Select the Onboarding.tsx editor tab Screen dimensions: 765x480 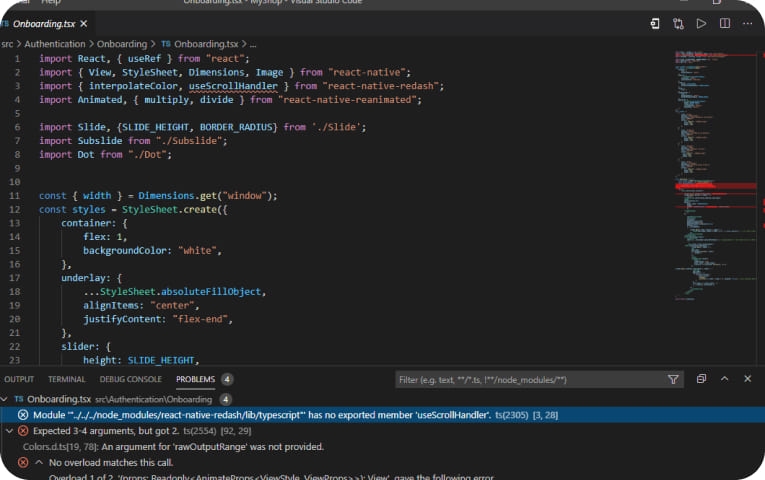44,23
